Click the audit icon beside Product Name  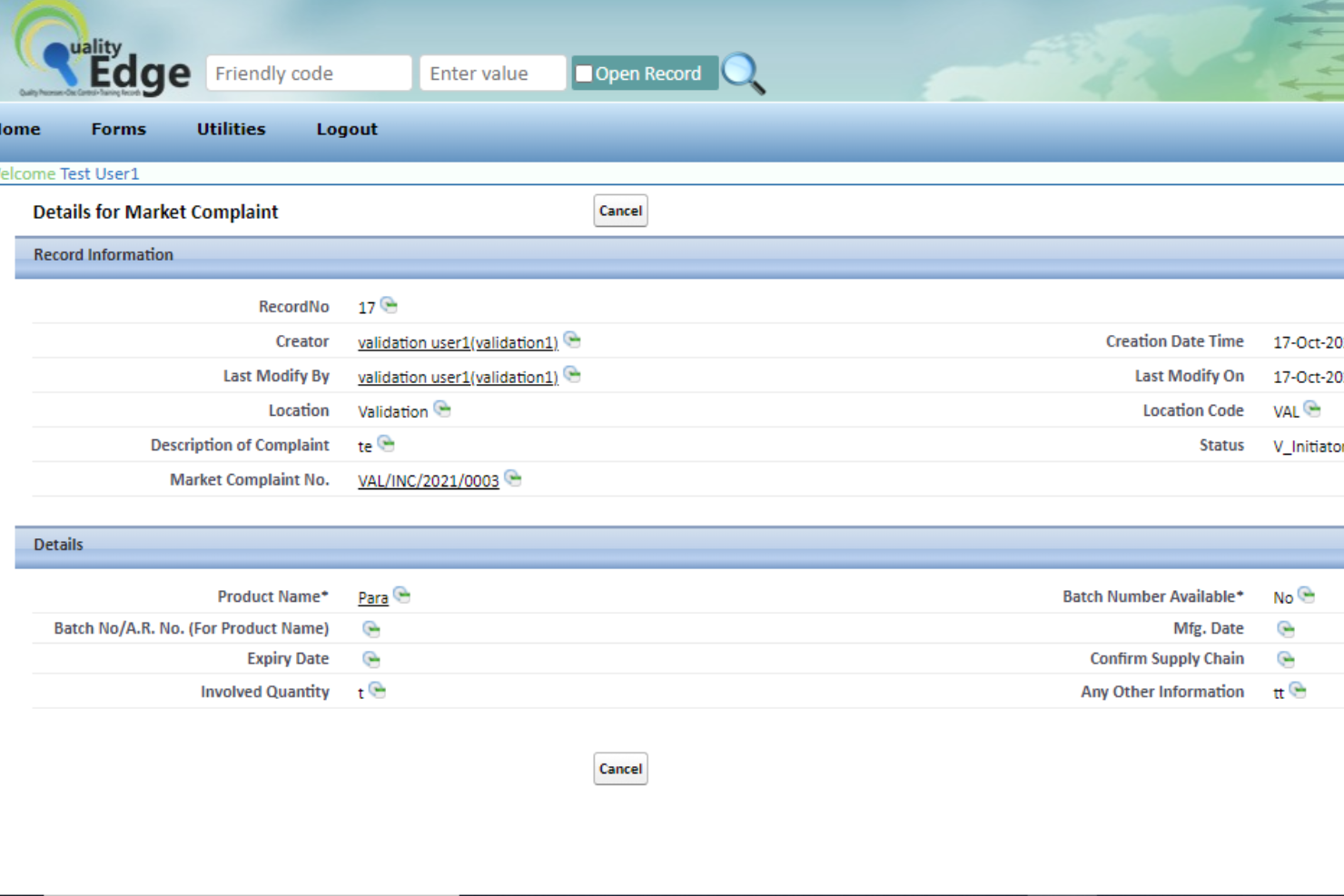[401, 595]
